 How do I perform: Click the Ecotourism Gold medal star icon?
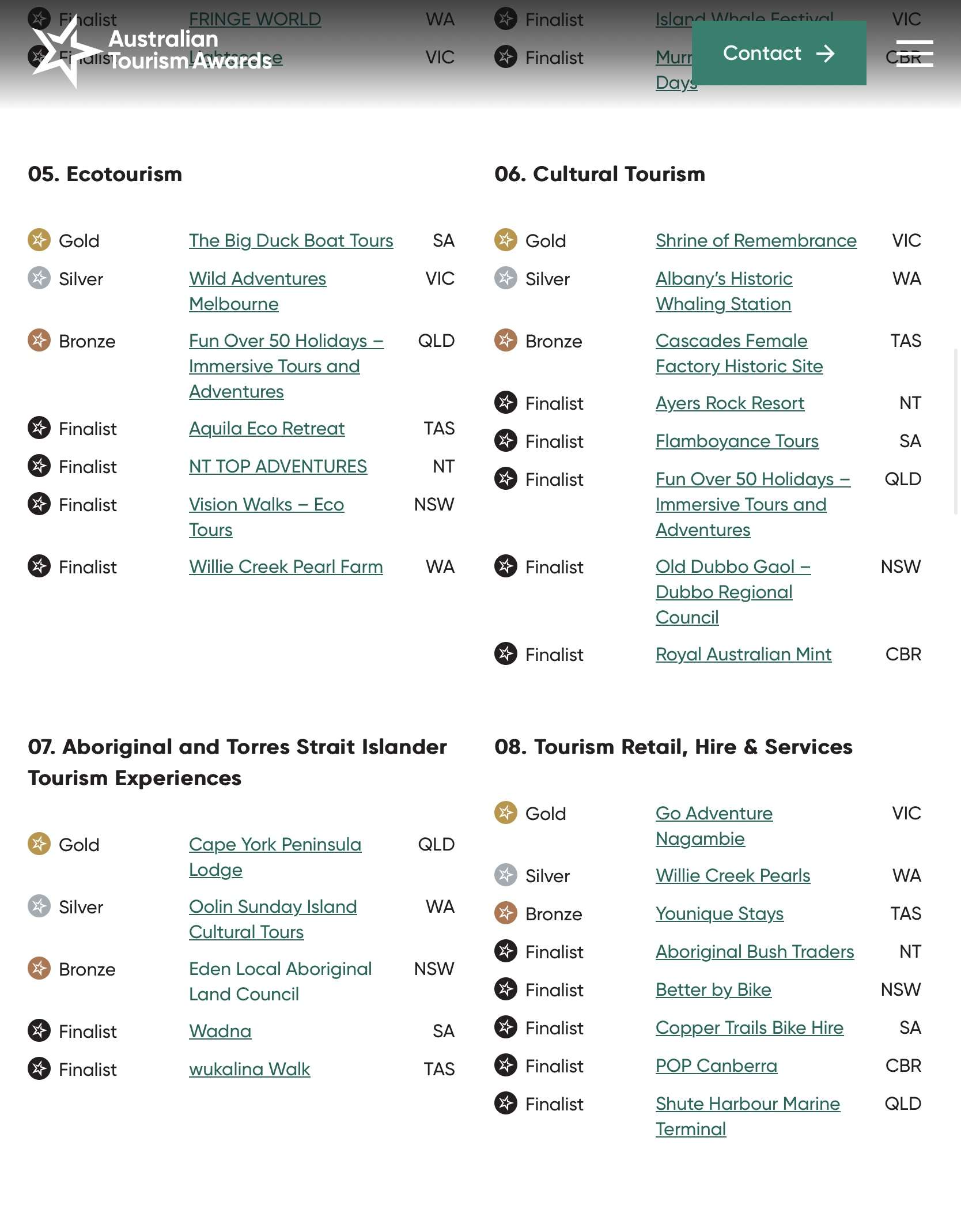(x=39, y=240)
